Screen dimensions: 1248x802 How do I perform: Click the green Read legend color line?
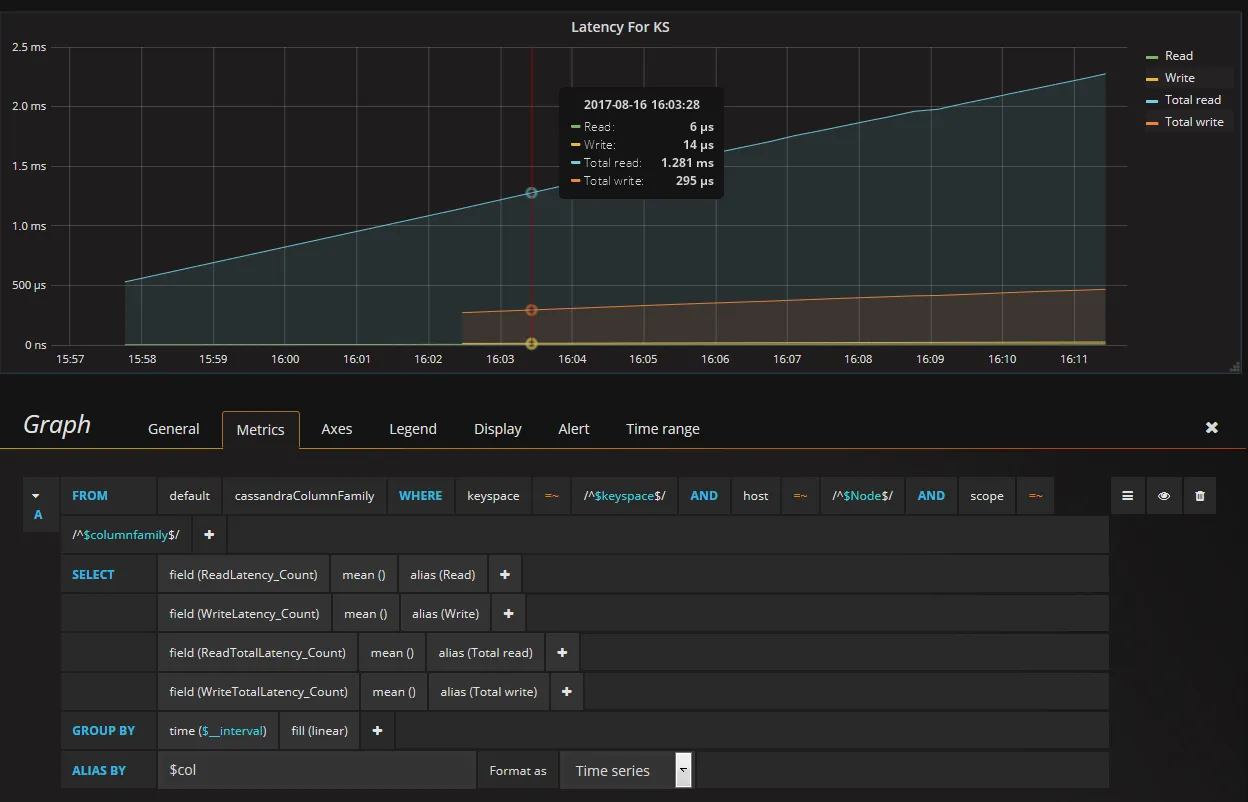(x=1151, y=56)
